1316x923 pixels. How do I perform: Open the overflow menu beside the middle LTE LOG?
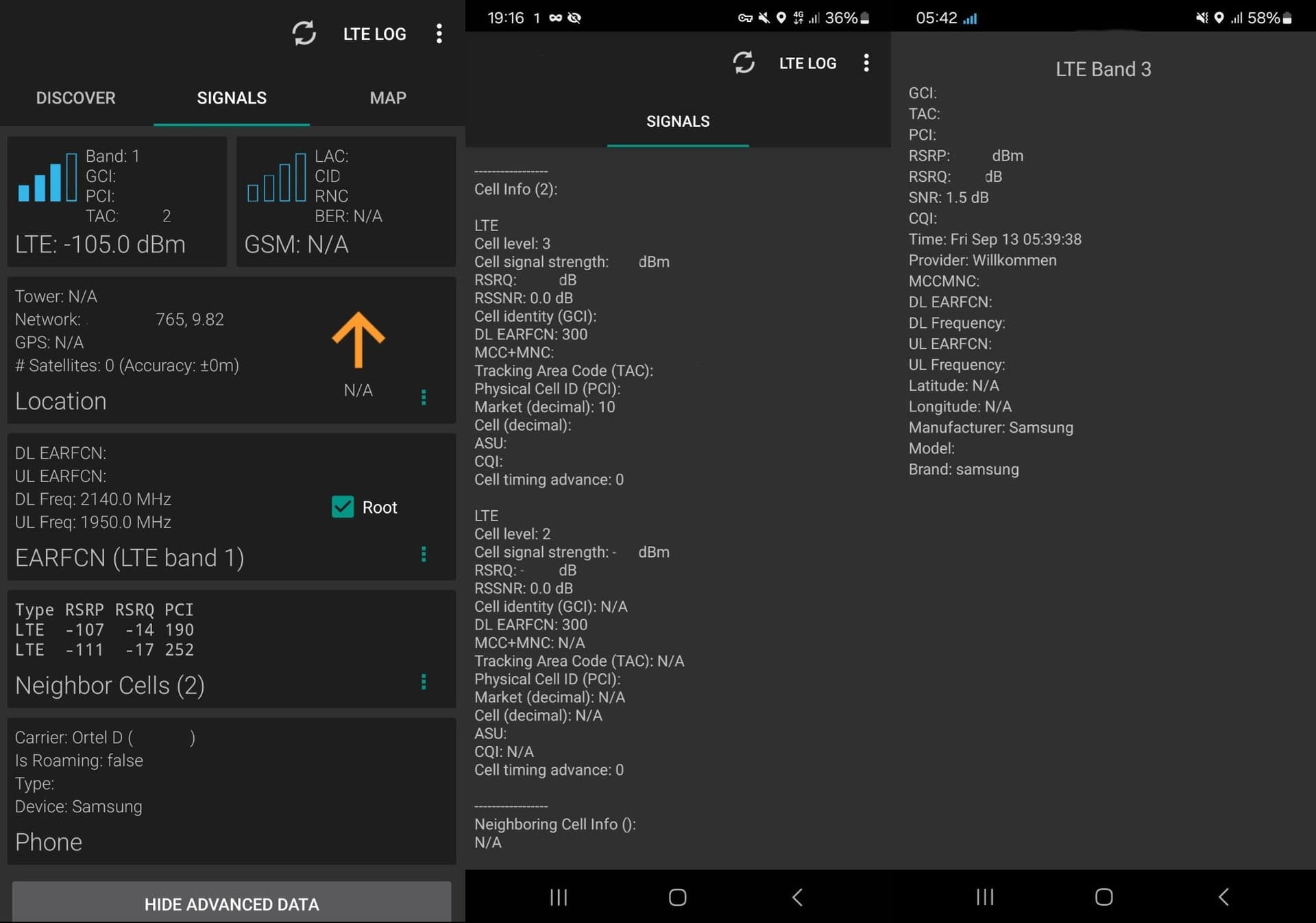tap(866, 63)
